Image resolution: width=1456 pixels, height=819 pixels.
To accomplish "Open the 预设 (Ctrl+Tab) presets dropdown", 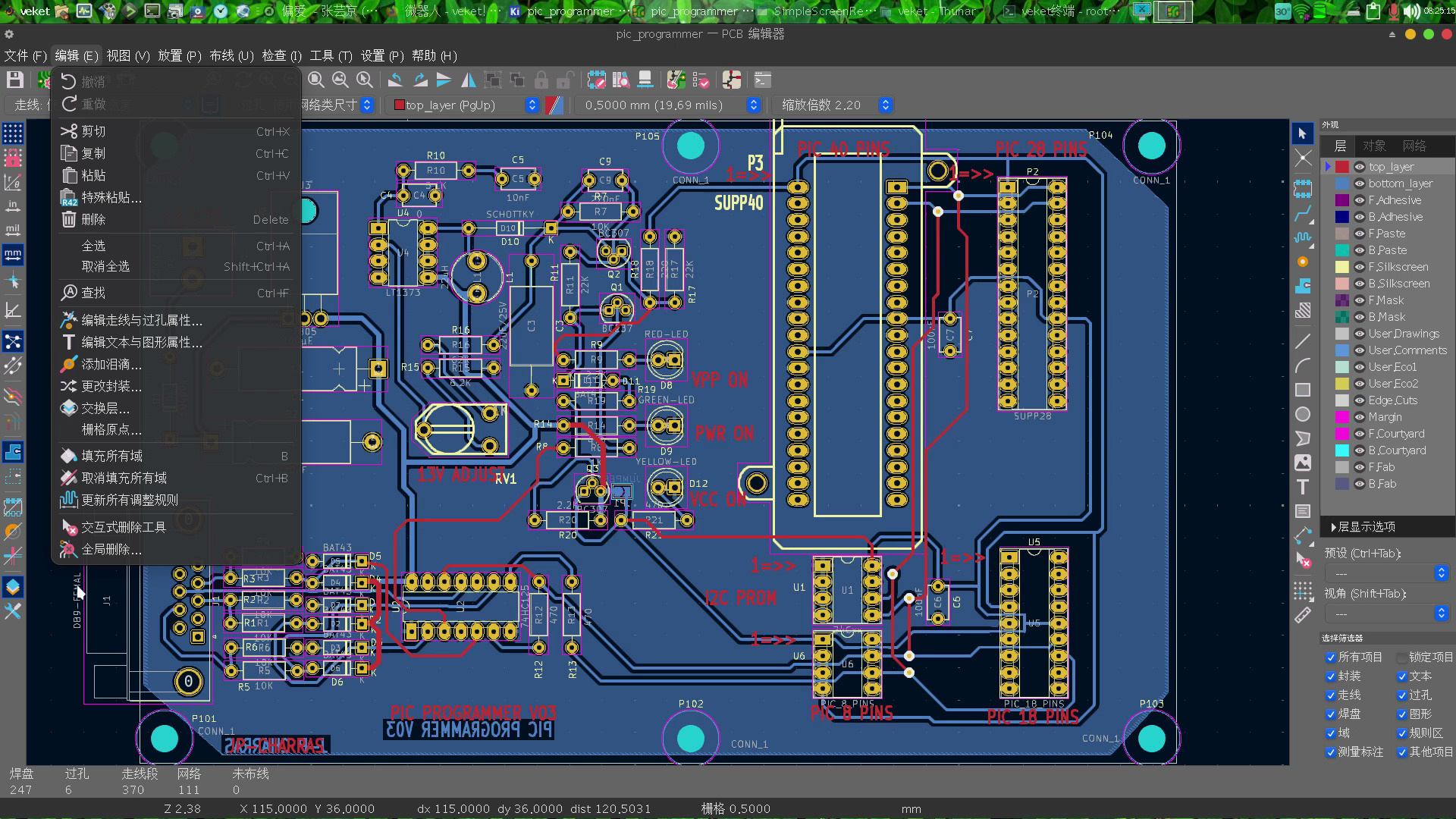I will pos(1387,573).
